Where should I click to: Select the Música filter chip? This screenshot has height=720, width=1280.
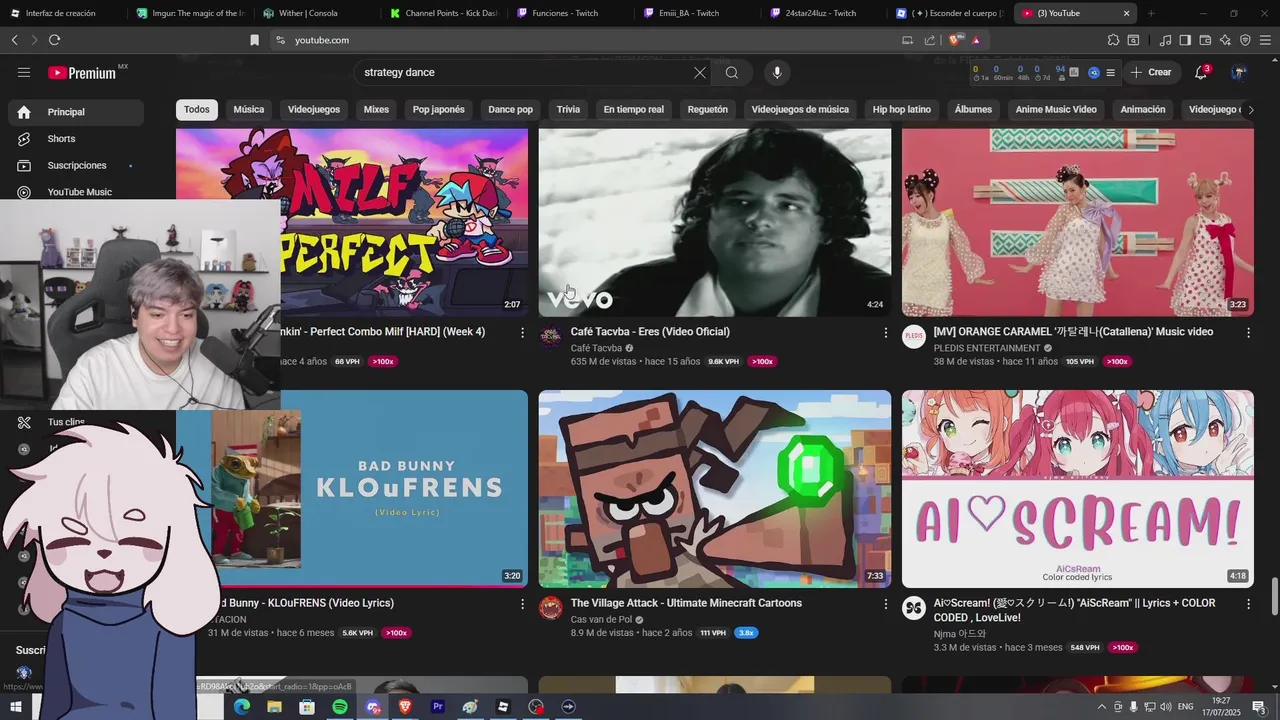click(249, 109)
